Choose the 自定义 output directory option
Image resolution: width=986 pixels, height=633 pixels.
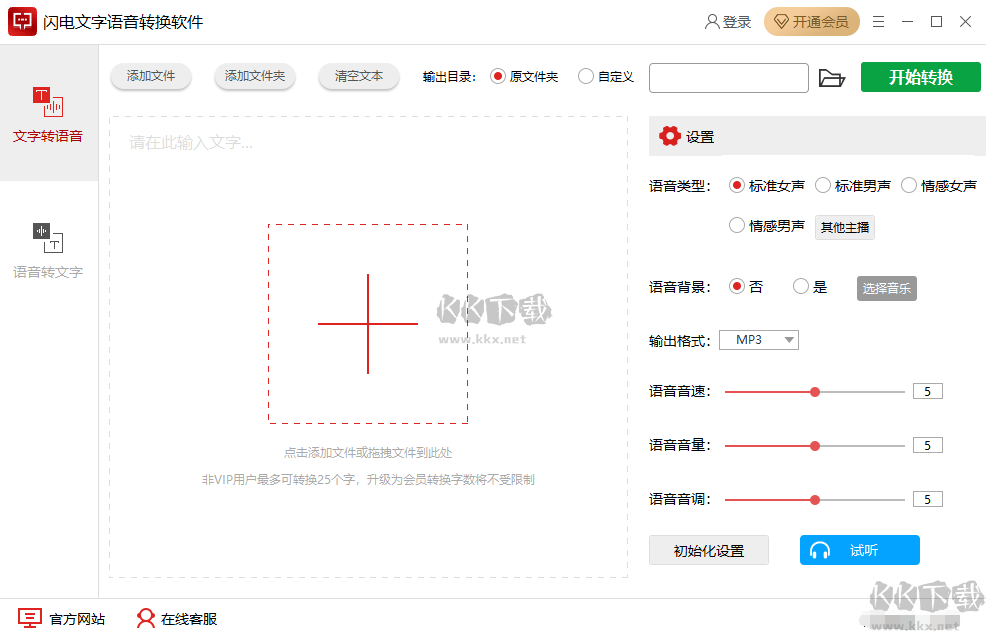click(586, 76)
